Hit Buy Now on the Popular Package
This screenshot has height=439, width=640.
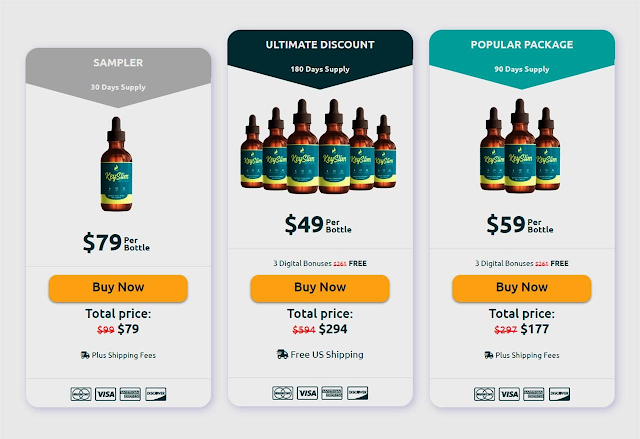[521, 288]
